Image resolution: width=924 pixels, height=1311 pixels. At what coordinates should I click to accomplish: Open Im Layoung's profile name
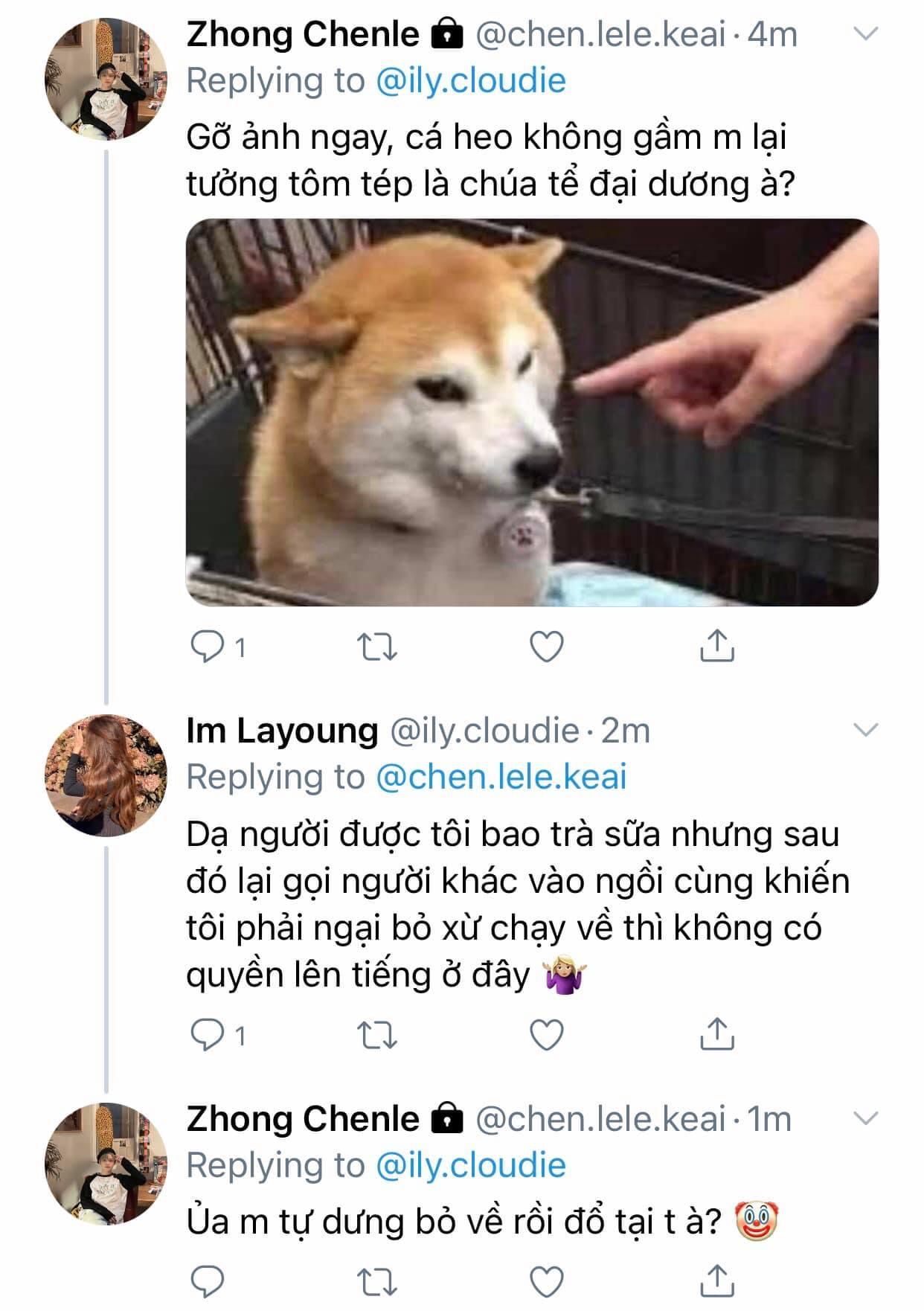(x=282, y=731)
